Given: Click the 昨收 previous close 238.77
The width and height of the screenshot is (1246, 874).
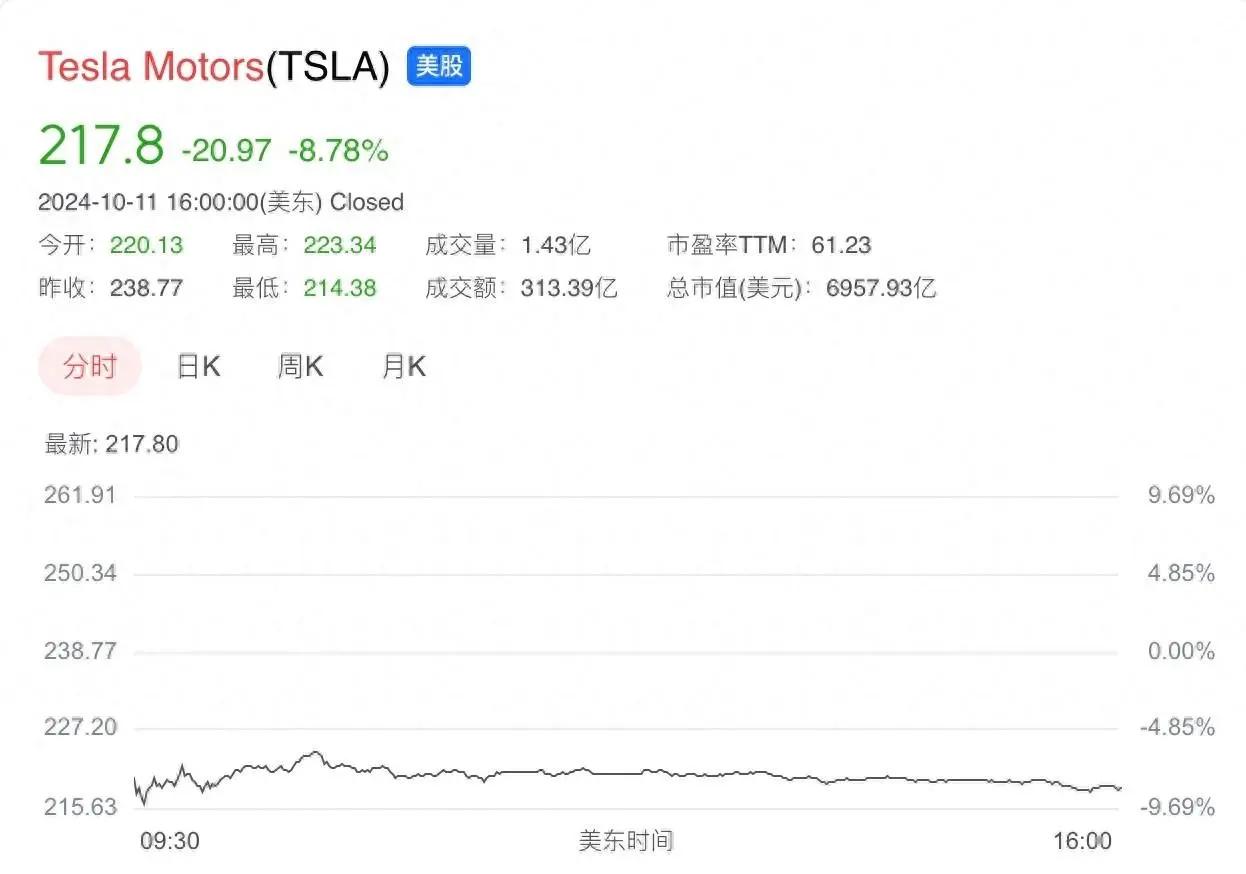Looking at the screenshot, I should pyautogui.click(x=147, y=289).
